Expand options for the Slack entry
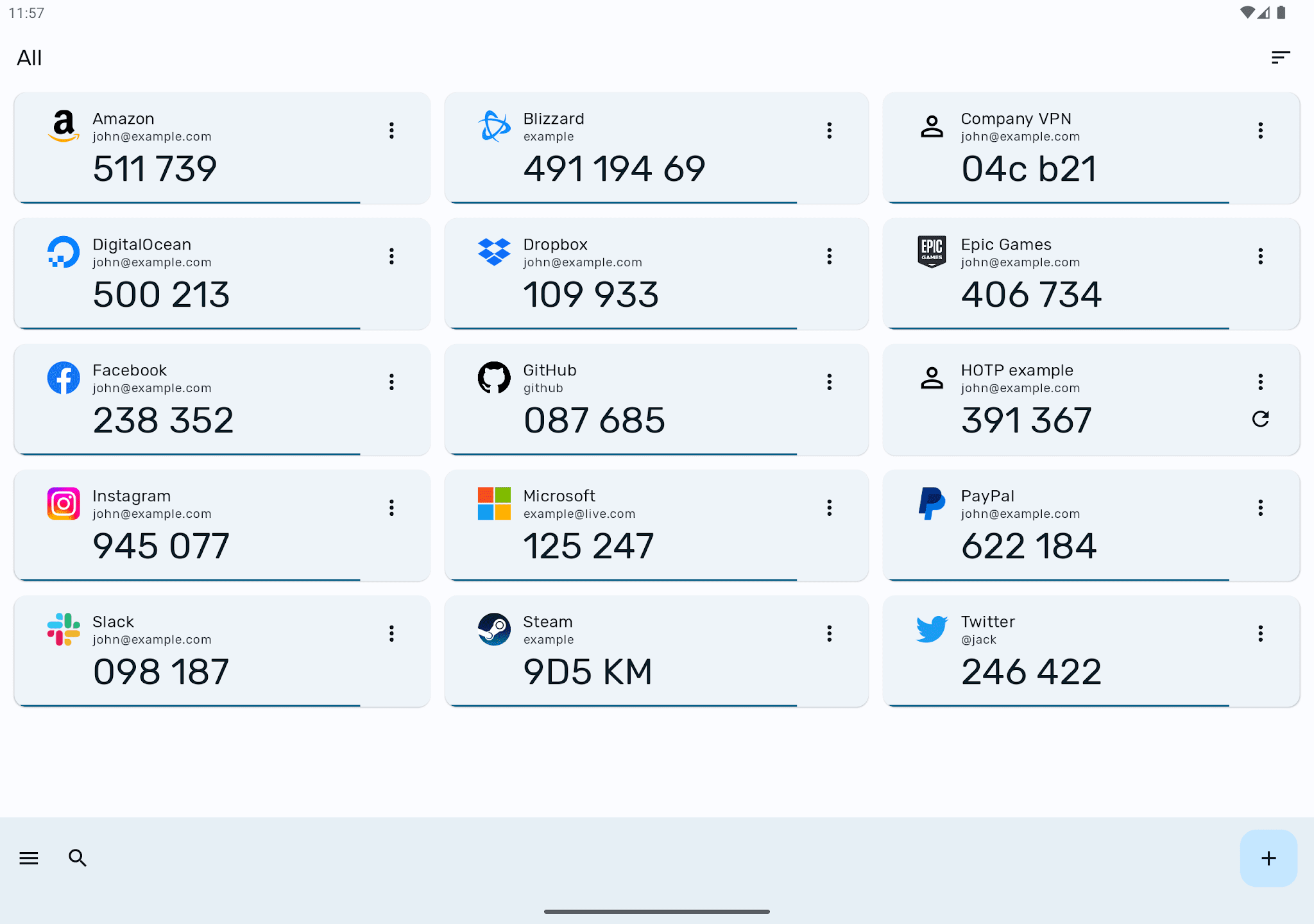 391,634
